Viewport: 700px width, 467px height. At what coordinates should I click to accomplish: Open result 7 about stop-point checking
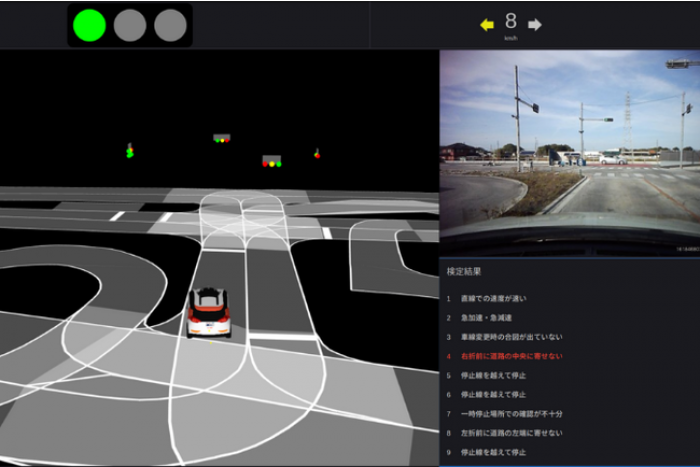click(x=508, y=413)
